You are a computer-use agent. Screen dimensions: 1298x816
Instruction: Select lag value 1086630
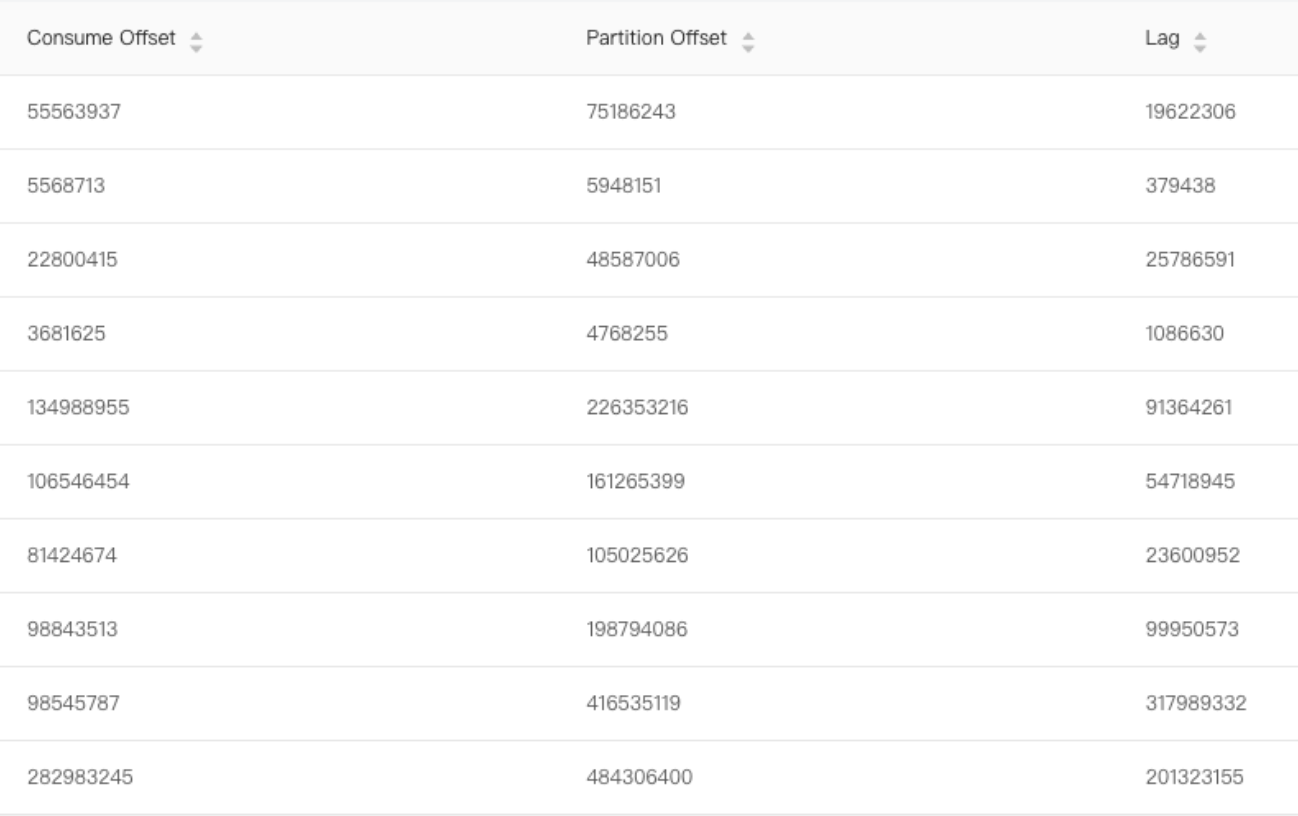(1186, 334)
